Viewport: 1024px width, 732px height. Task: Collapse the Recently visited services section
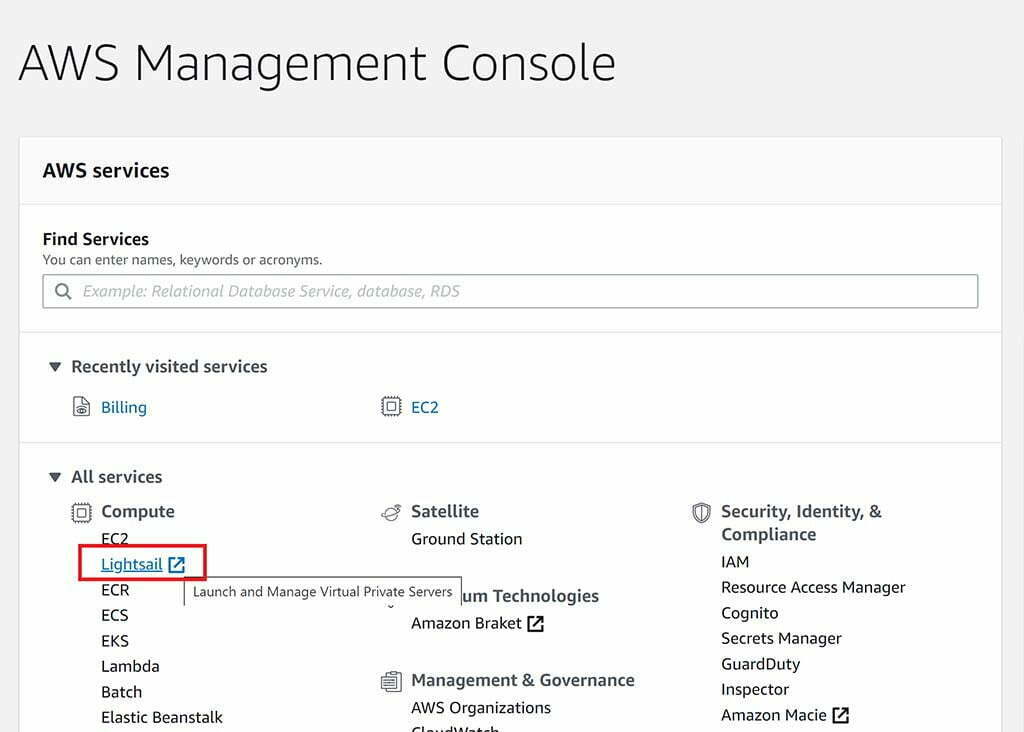tap(55, 367)
